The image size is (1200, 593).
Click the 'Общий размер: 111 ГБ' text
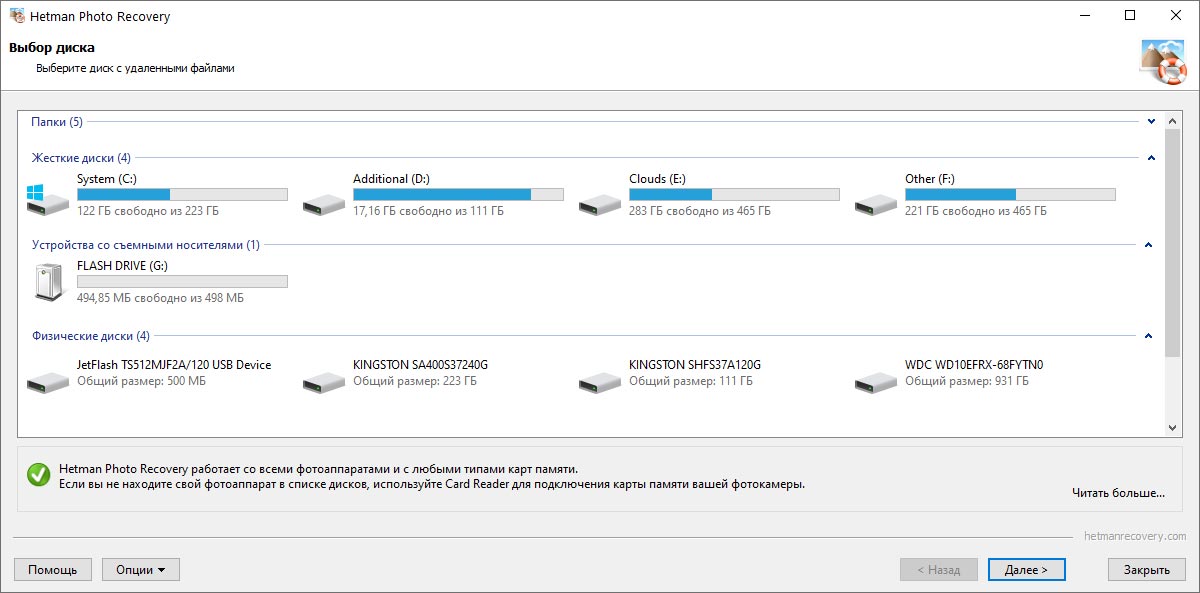pos(690,381)
